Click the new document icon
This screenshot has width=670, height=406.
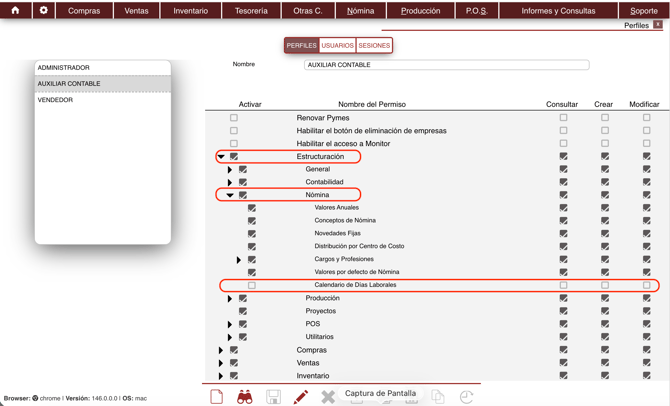[x=217, y=397]
